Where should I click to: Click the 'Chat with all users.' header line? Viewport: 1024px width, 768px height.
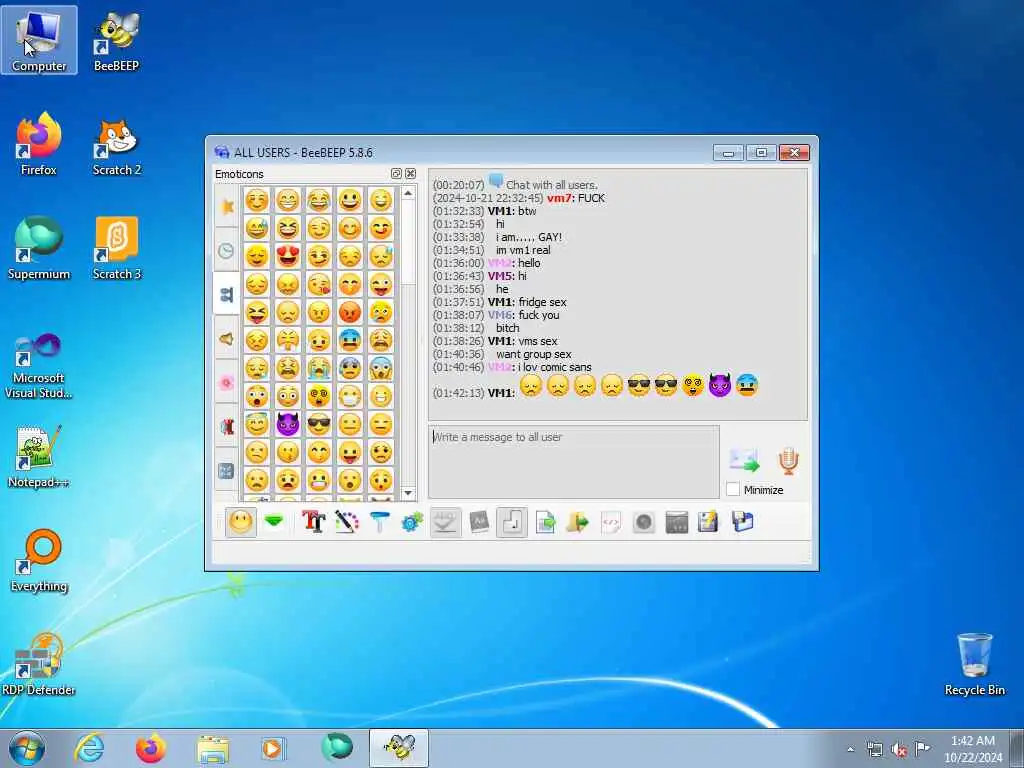551,185
